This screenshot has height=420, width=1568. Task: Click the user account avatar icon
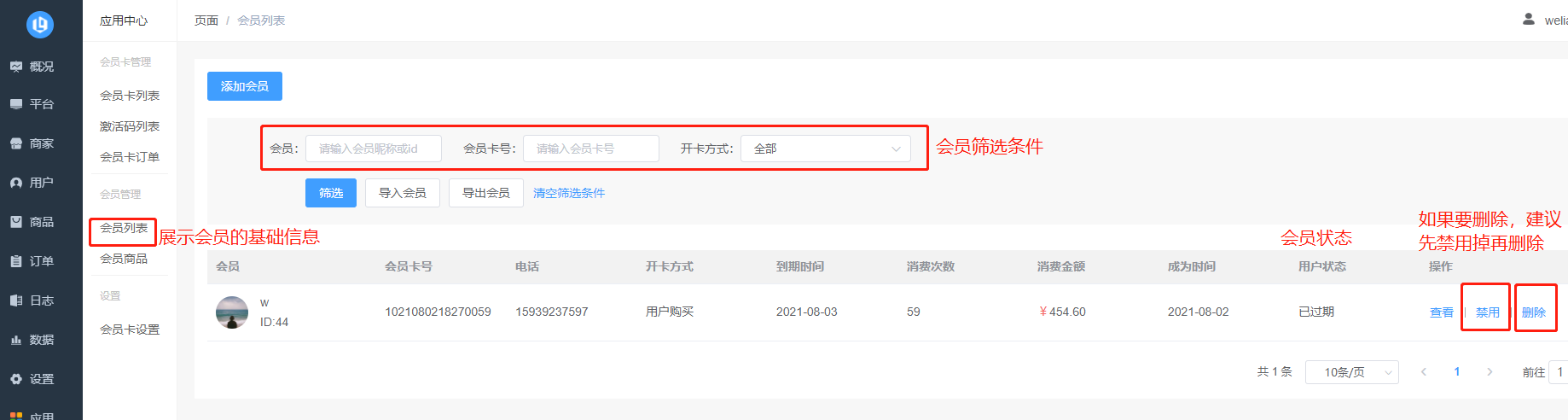(1529, 20)
